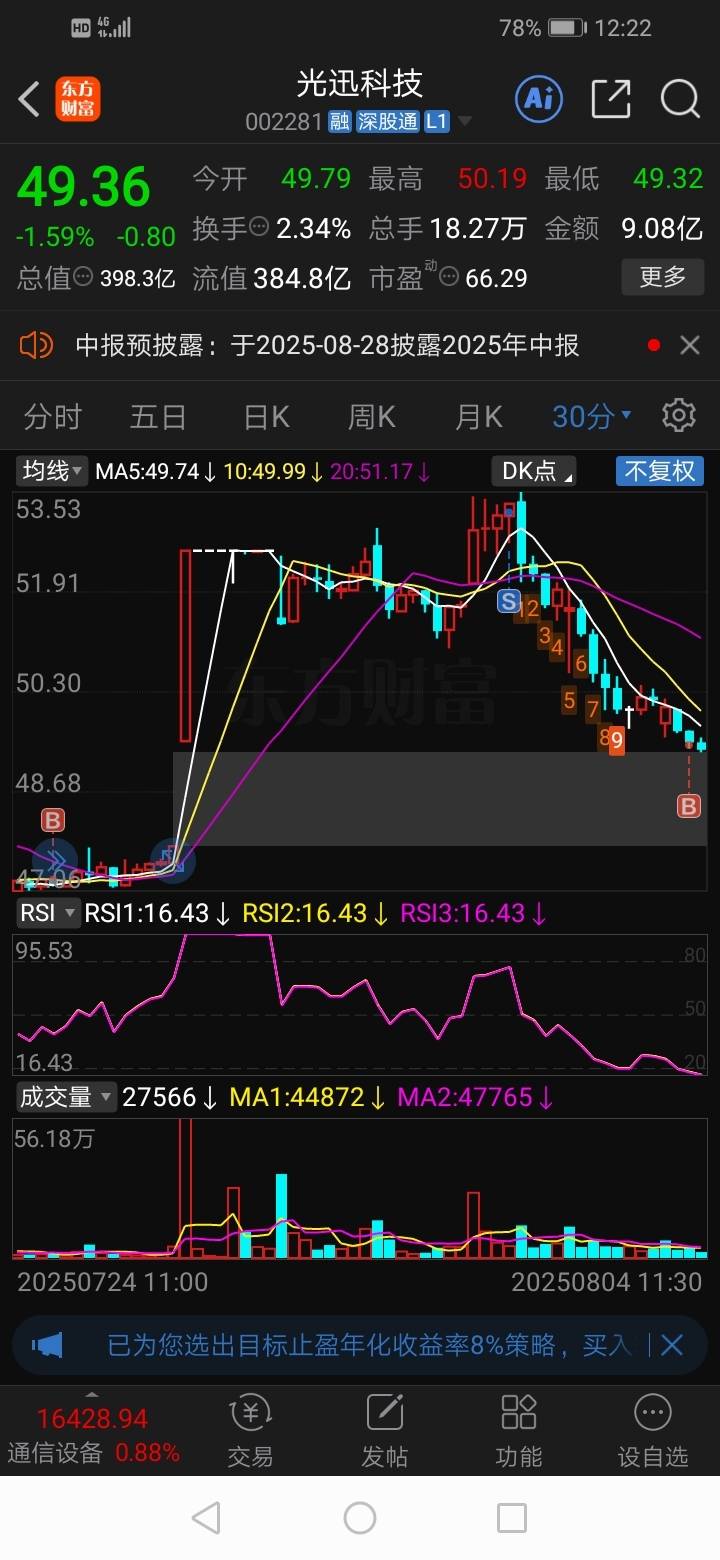Tap Android home navigation button
The height and width of the screenshot is (1560, 720).
coord(360,1518)
